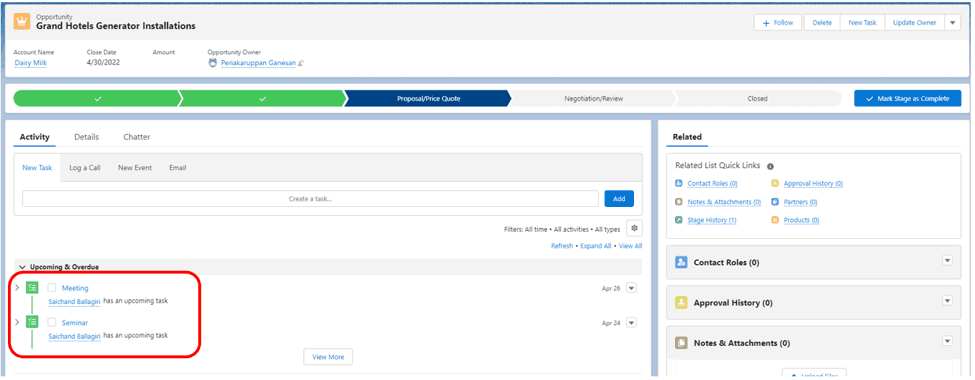Click the Contact Roles card header icon

tap(681, 262)
